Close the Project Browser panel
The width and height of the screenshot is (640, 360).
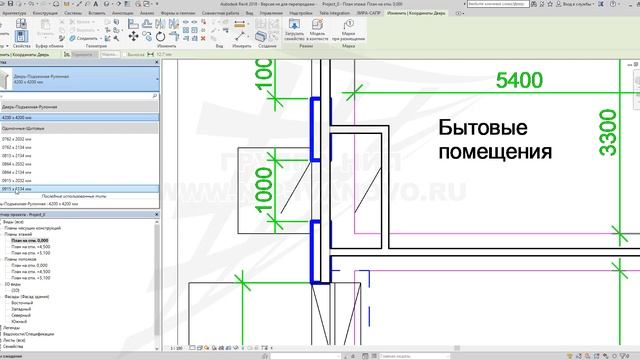pyautogui.click(x=157, y=214)
